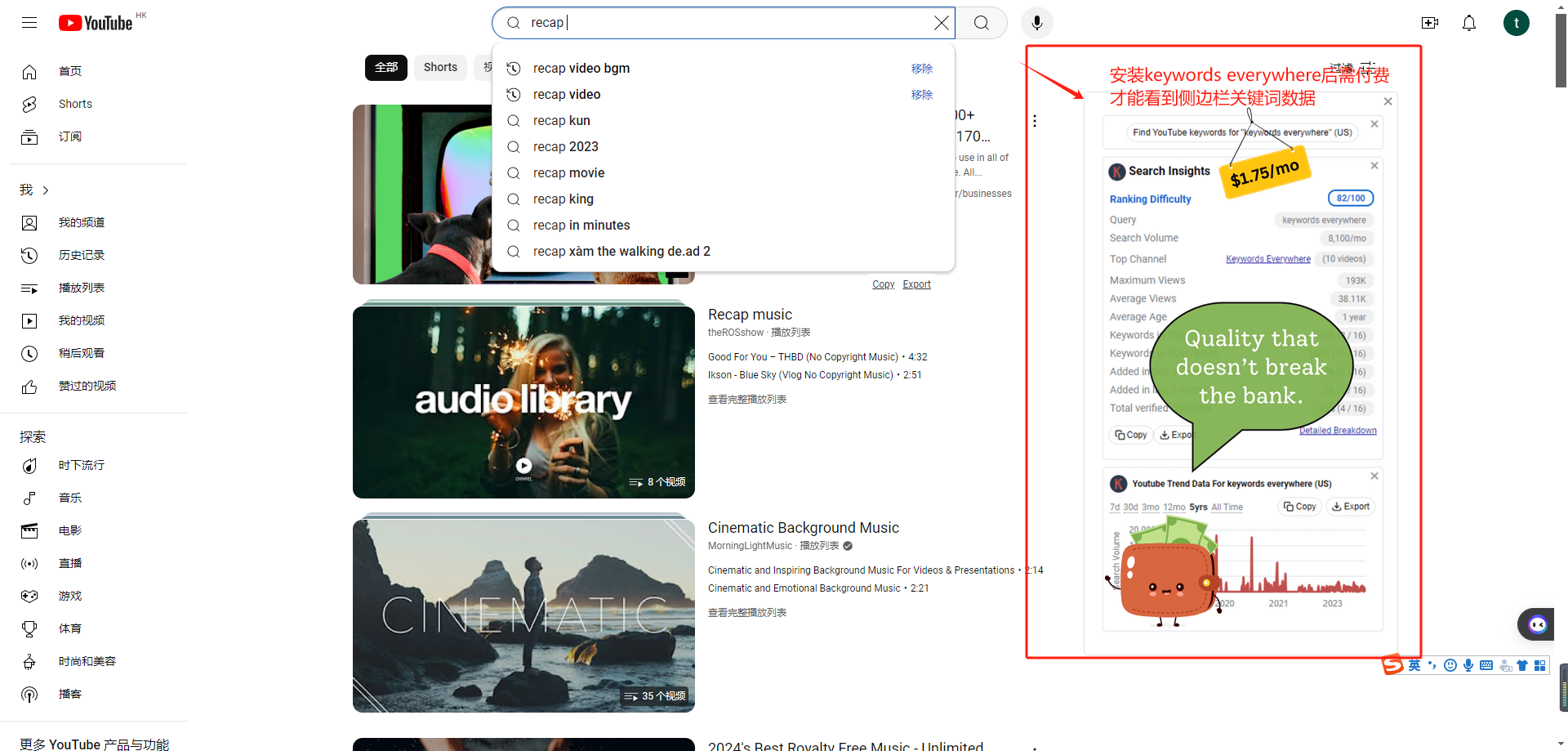Open the Sogou on-screen keyboard icon
Viewport: 1568px width, 751px height.
[x=1486, y=665]
